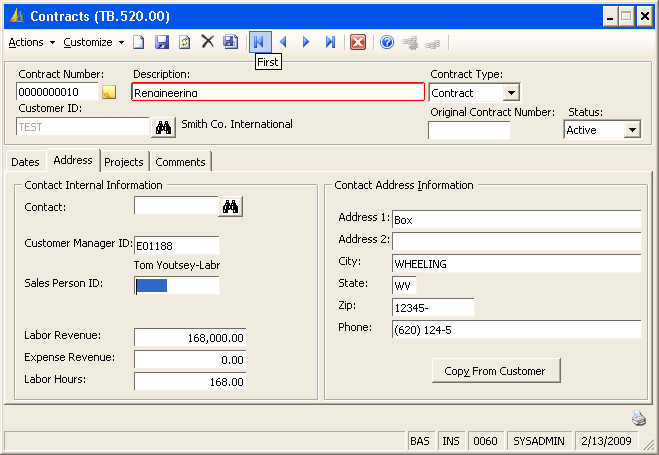This screenshot has height=455, width=659.
Task: Jump to the Last record
Action: [330, 42]
